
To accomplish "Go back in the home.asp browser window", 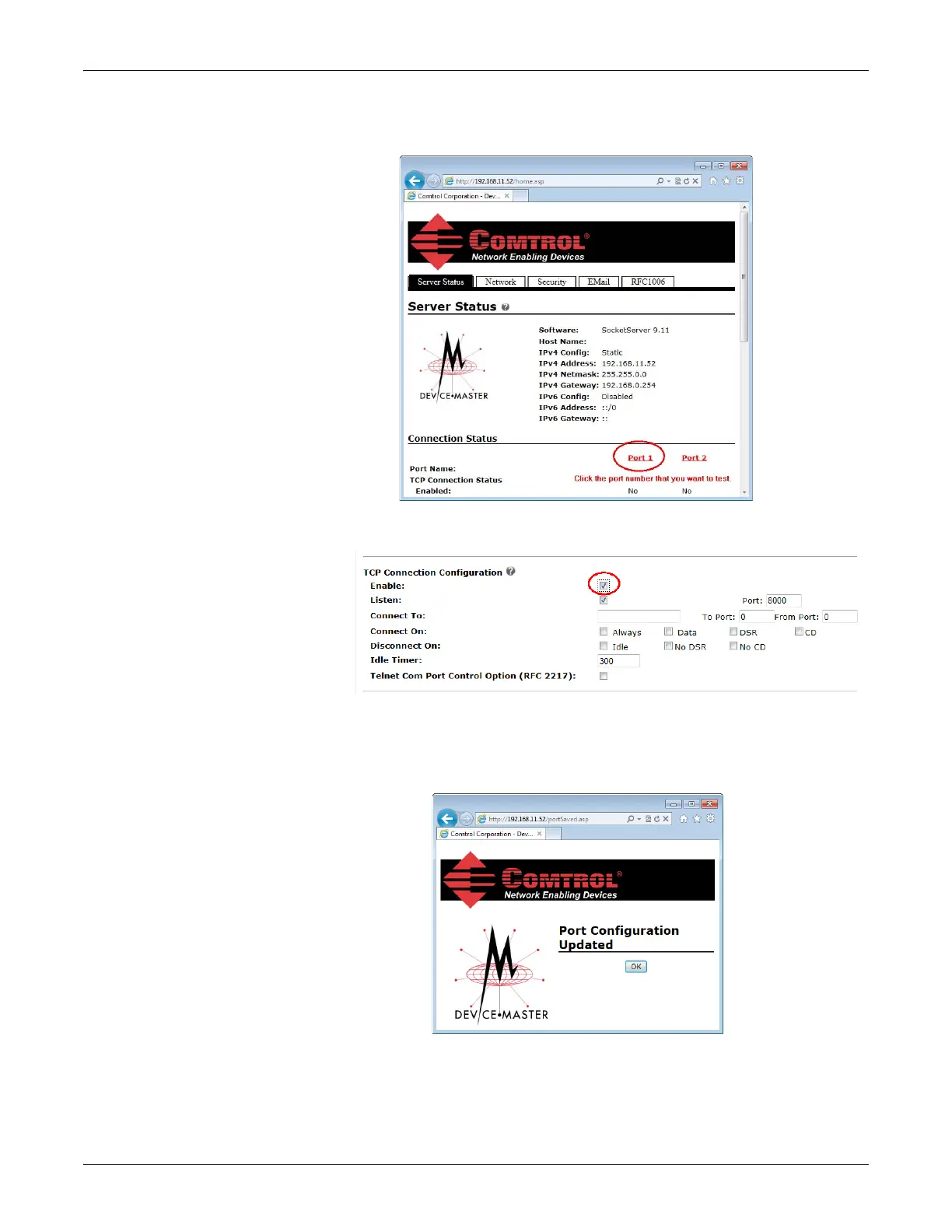I will pos(415,180).
